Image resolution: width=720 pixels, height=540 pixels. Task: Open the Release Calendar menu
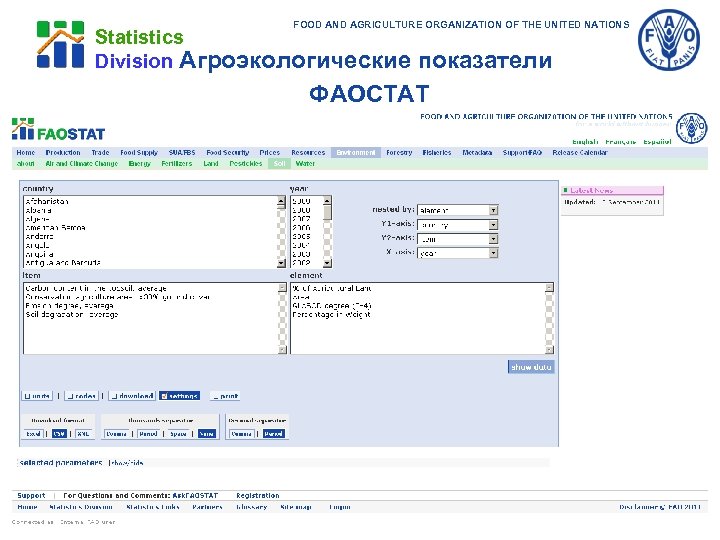click(x=580, y=152)
